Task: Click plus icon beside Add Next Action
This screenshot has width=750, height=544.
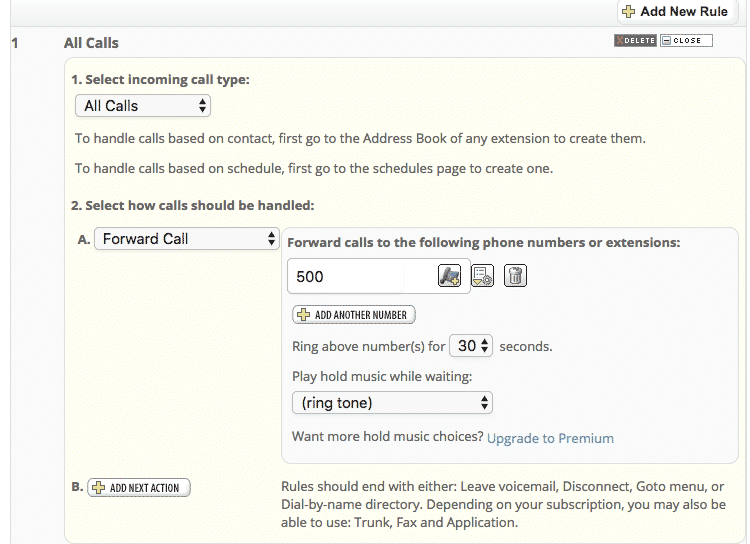Action: (99, 488)
